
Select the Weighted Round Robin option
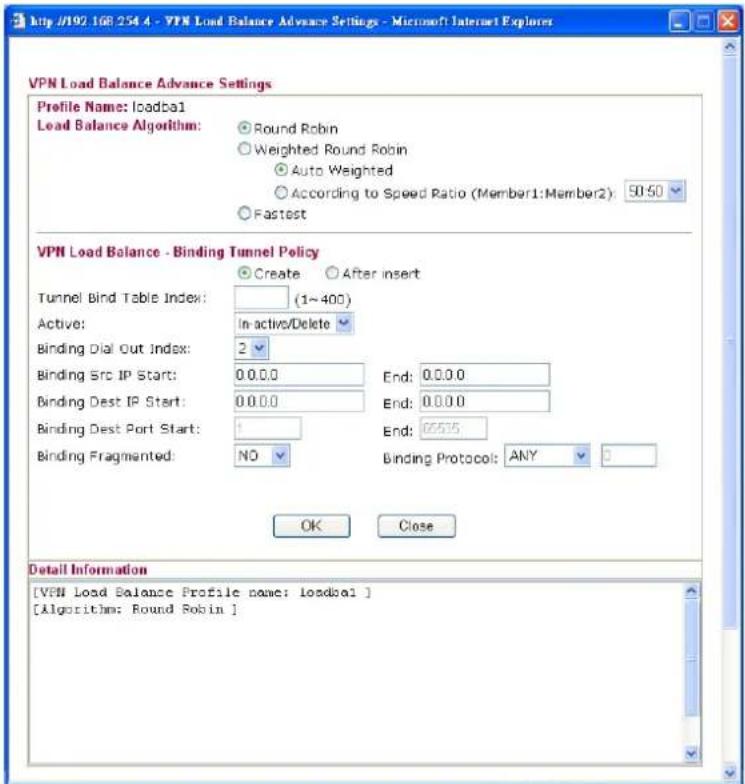click(x=244, y=148)
